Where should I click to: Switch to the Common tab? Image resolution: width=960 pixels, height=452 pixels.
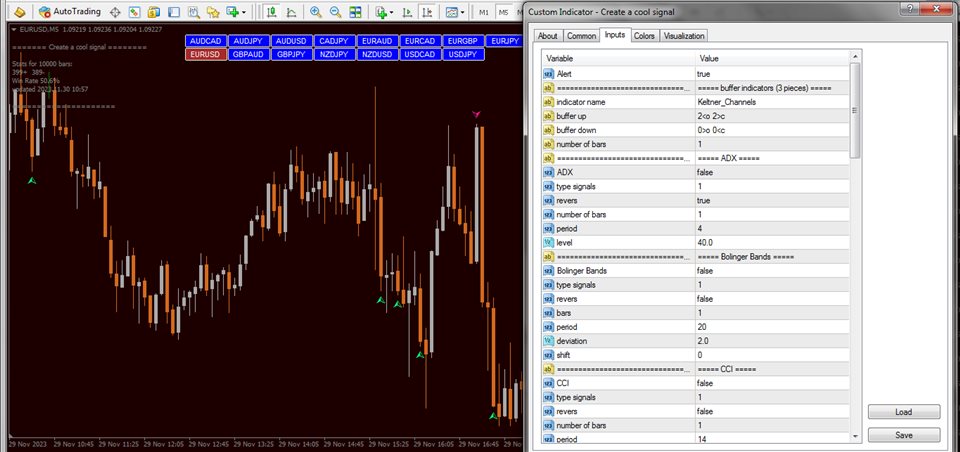click(581, 36)
